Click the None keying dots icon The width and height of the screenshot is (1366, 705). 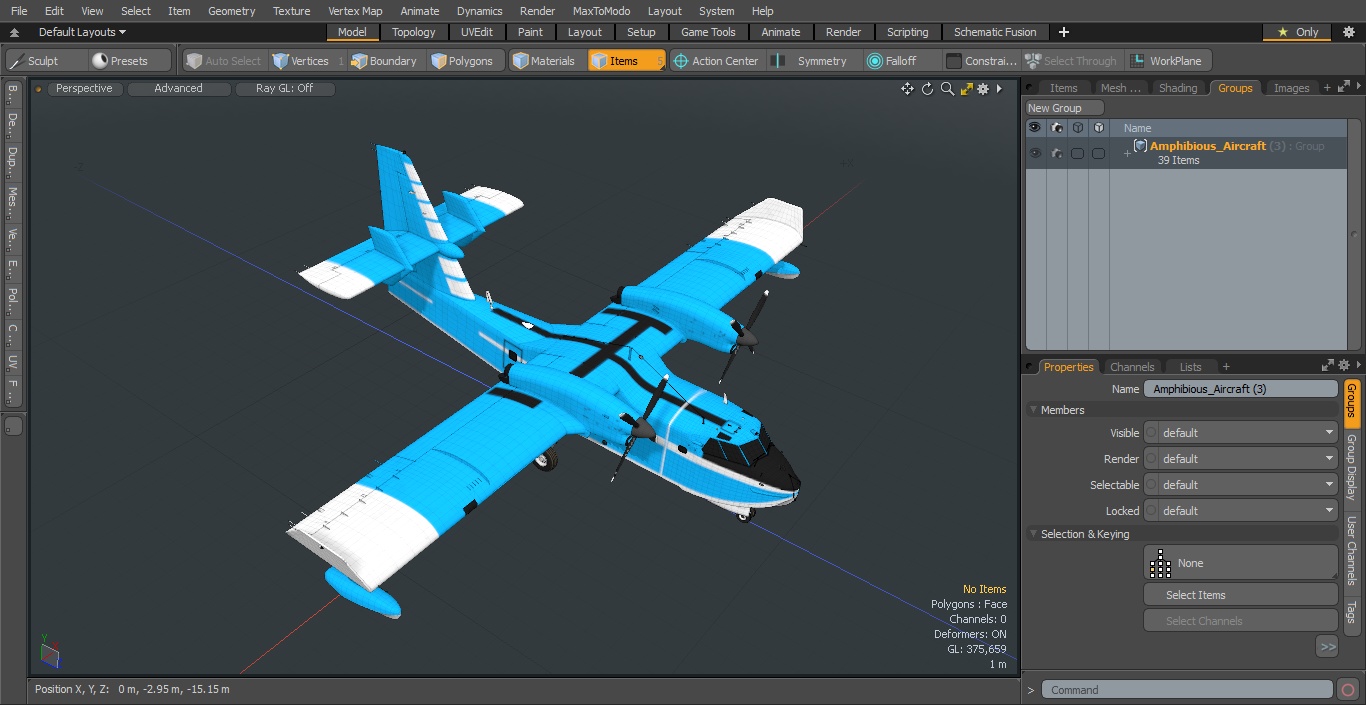(x=1160, y=564)
